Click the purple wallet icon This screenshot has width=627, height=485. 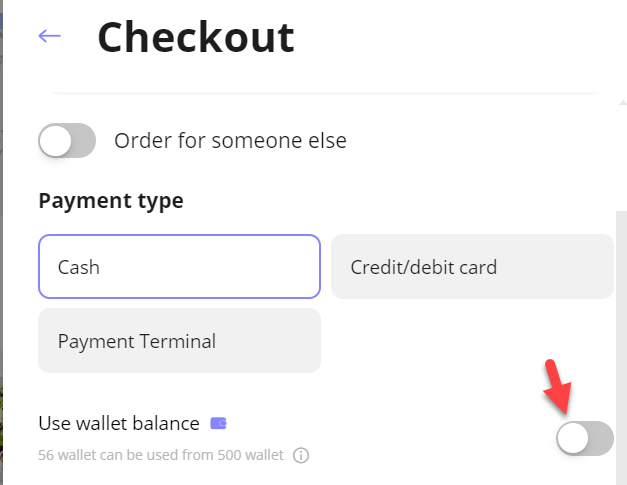point(218,423)
